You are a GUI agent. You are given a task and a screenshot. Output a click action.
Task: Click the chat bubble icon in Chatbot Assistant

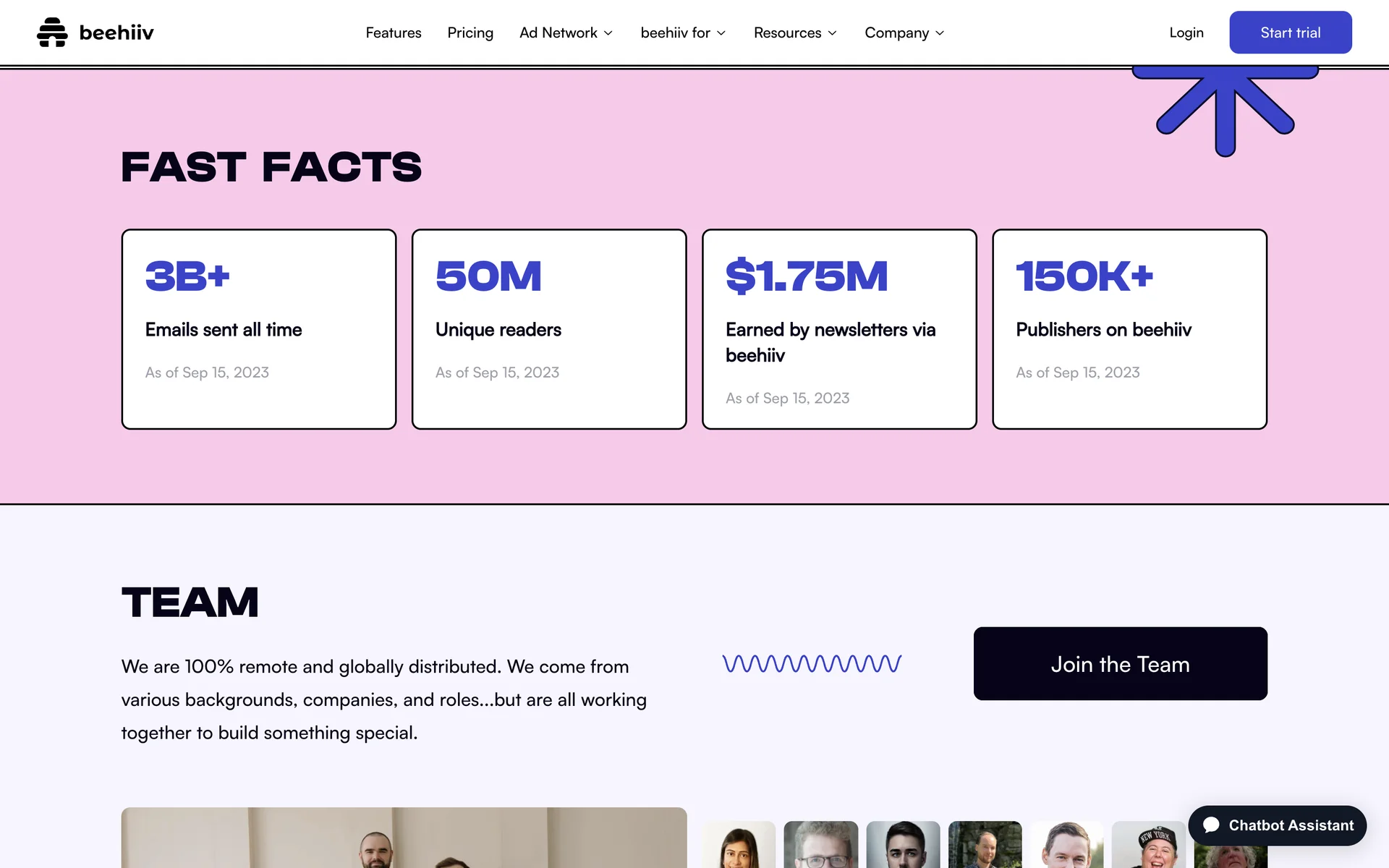coord(1211,825)
